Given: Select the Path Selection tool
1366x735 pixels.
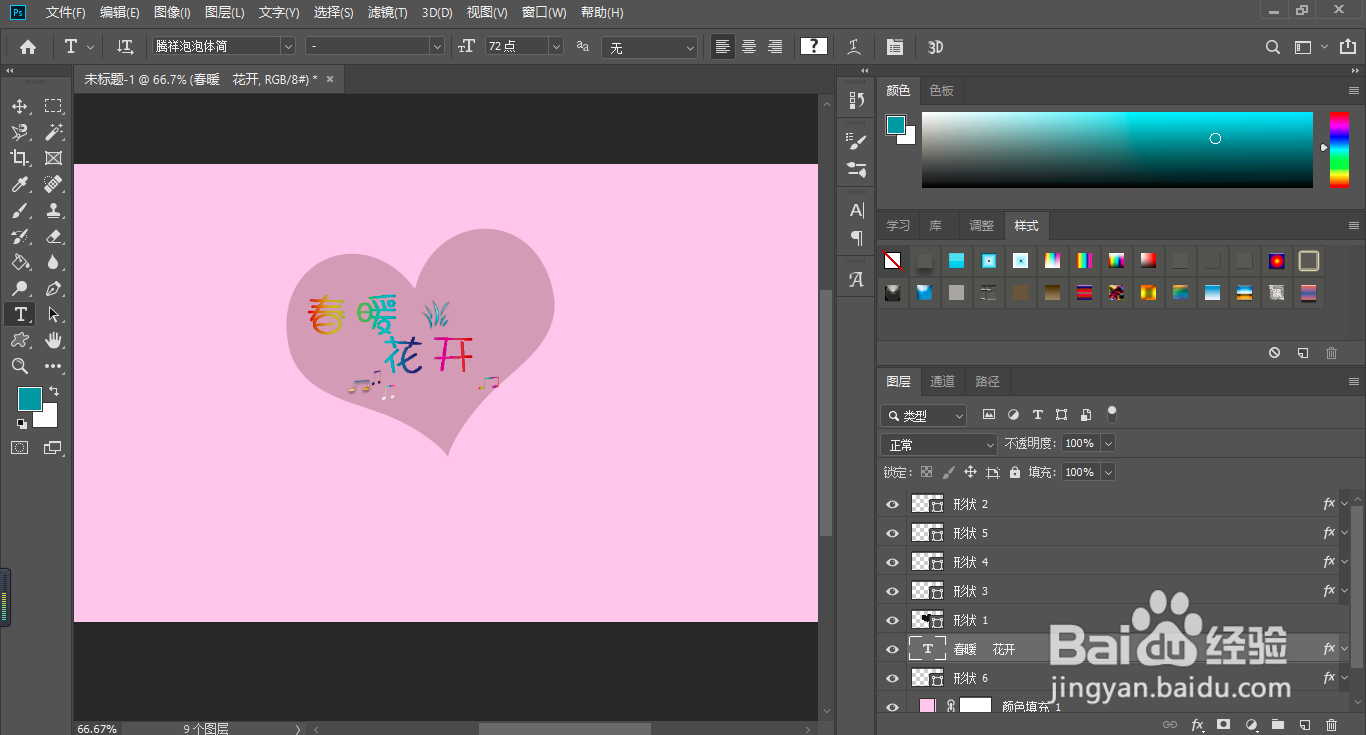Looking at the screenshot, I should [x=53, y=314].
